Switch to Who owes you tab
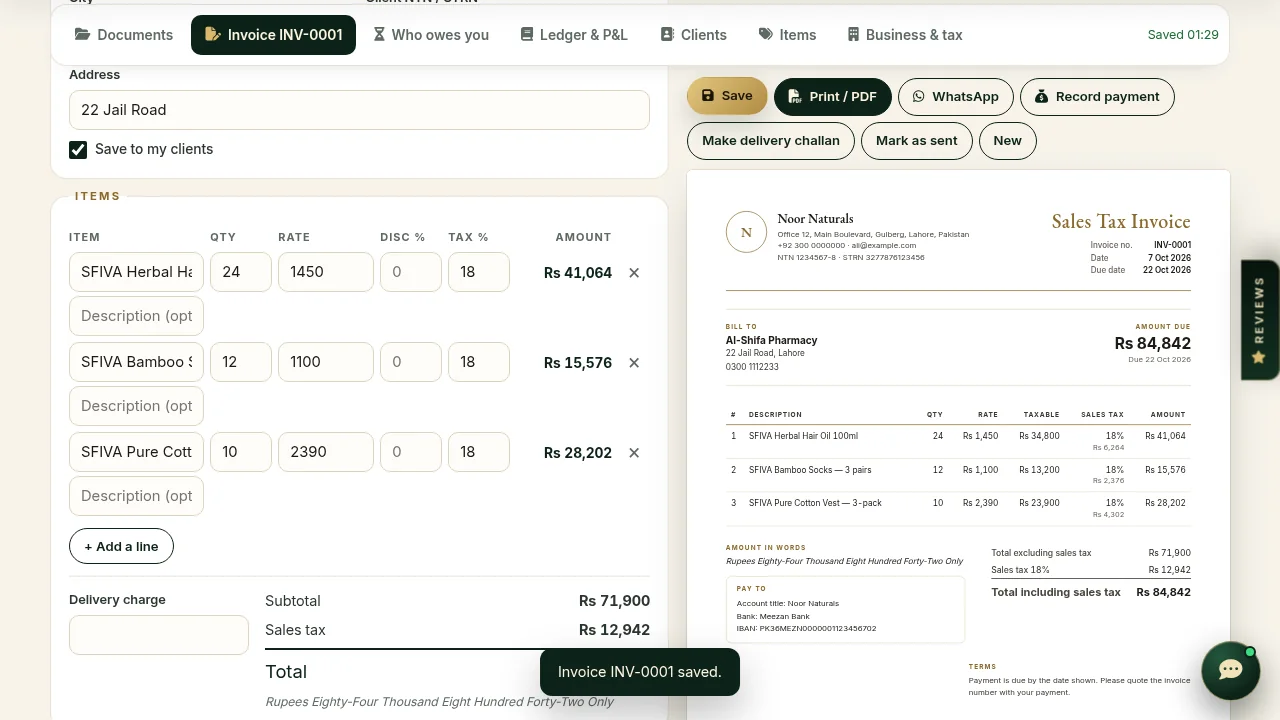This screenshot has height=720, width=1280. 431,35
